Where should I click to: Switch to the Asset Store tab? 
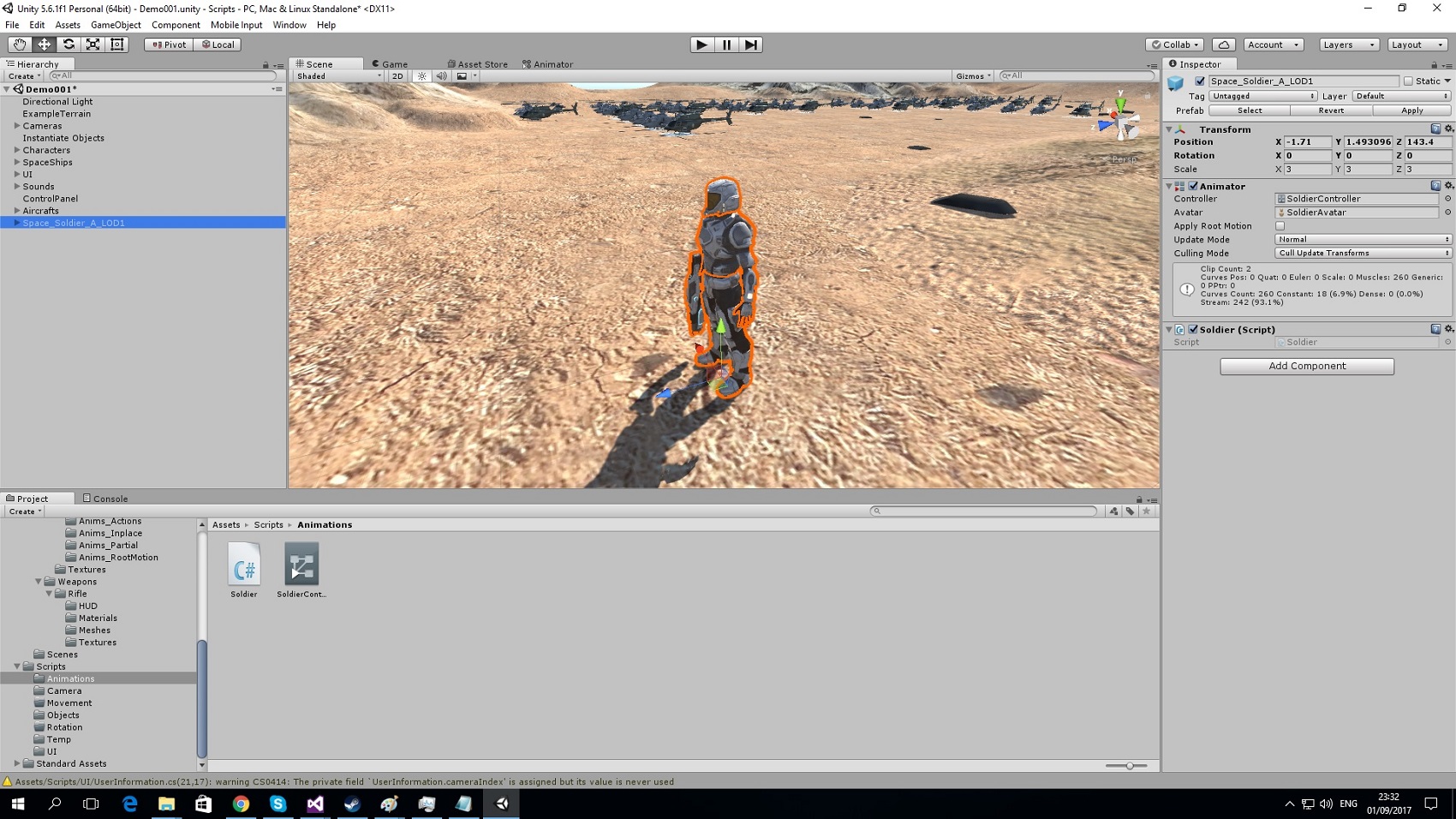(x=478, y=64)
